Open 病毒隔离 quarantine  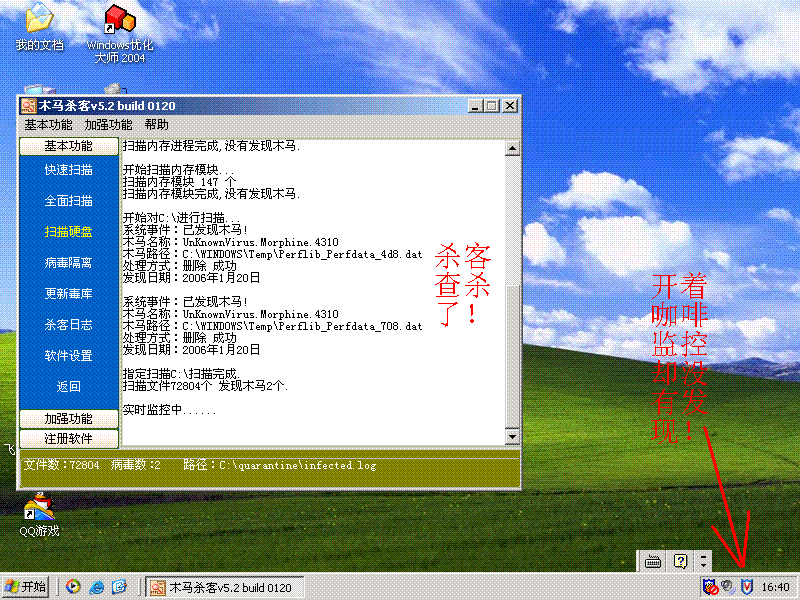(68, 263)
